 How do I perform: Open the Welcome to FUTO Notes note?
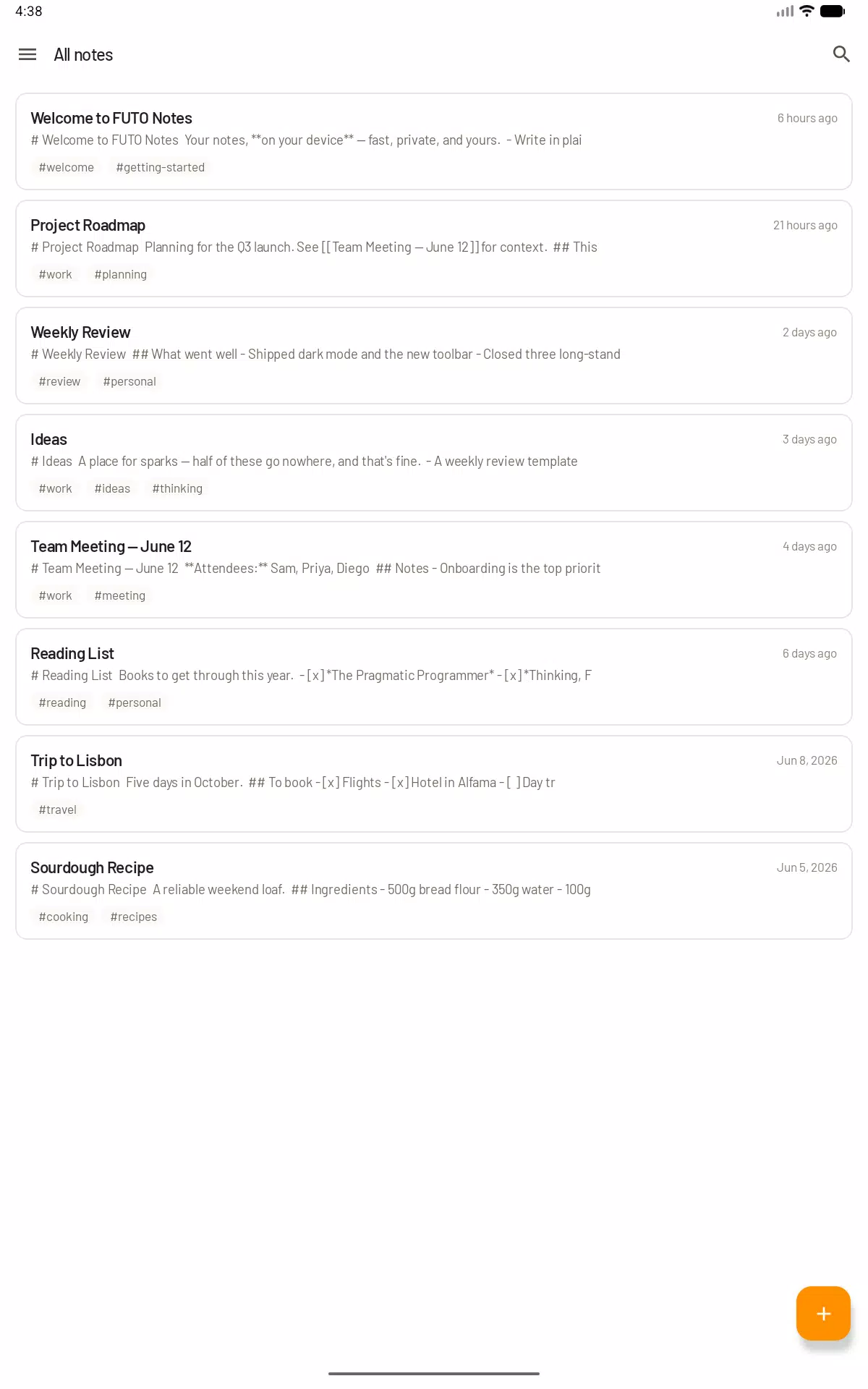tap(434, 141)
